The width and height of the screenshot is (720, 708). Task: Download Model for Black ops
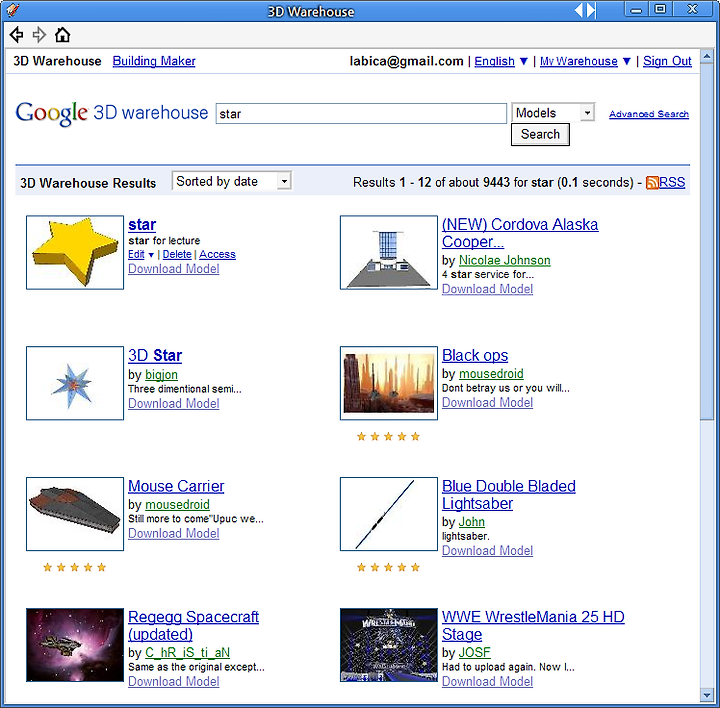point(488,402)
